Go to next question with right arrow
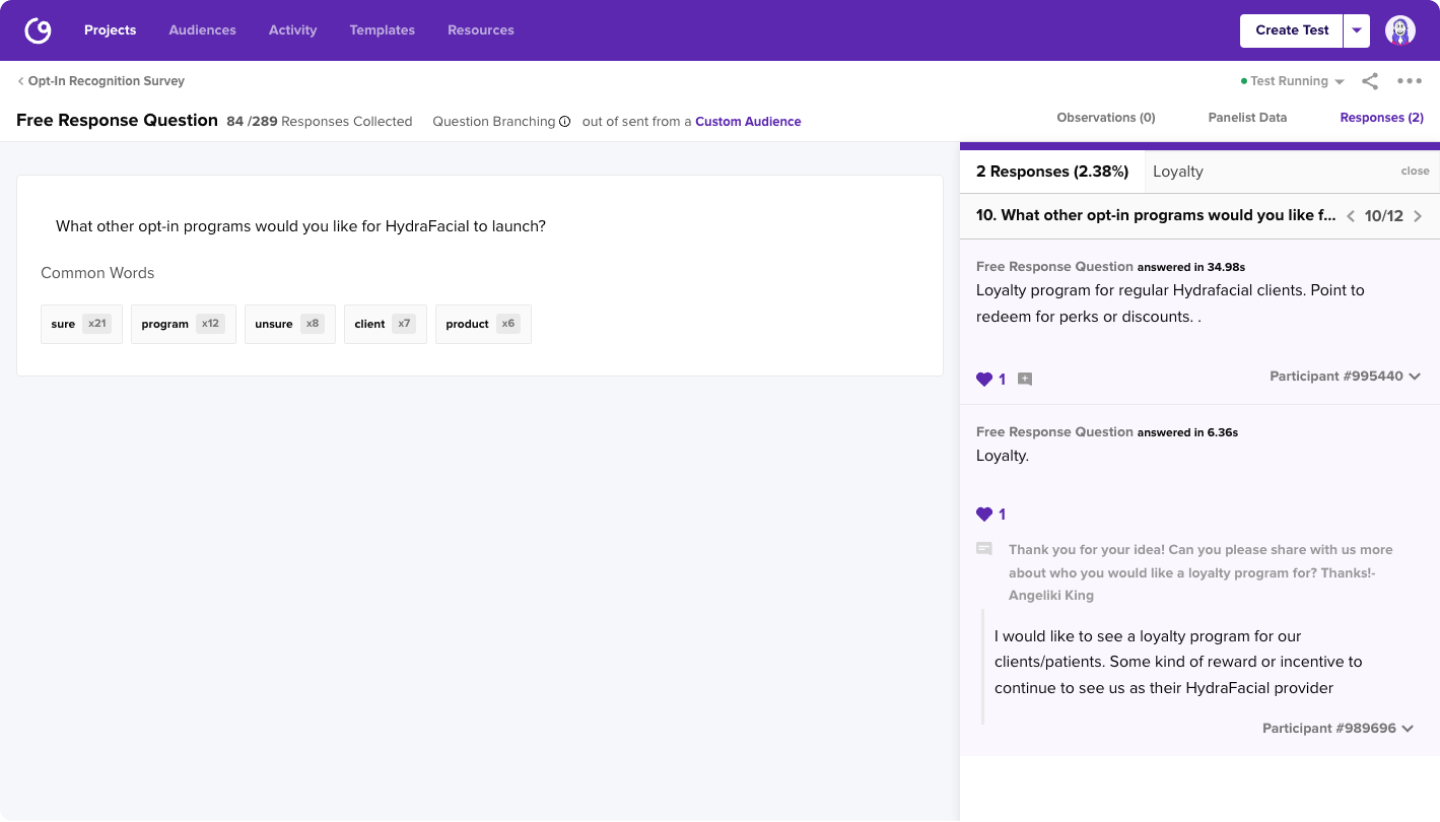Image resolution: width=1440 pixels, height=822 pixels. [x=1417, y=216]
